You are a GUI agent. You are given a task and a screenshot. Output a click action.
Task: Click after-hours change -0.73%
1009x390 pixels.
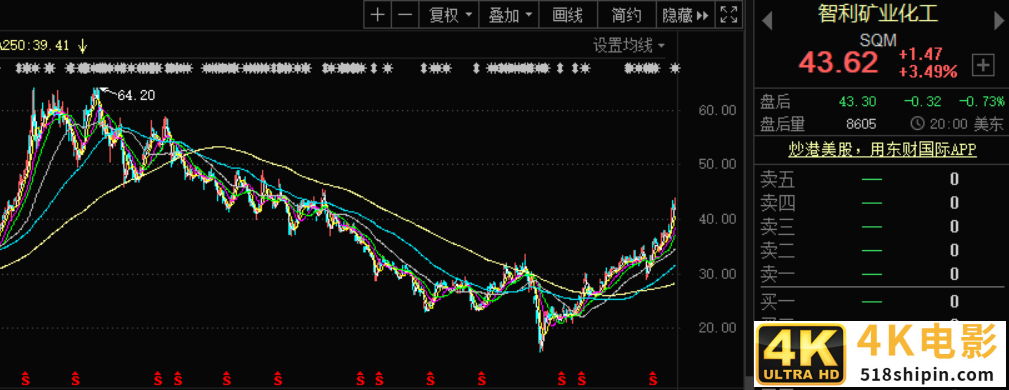click(981, 102)
